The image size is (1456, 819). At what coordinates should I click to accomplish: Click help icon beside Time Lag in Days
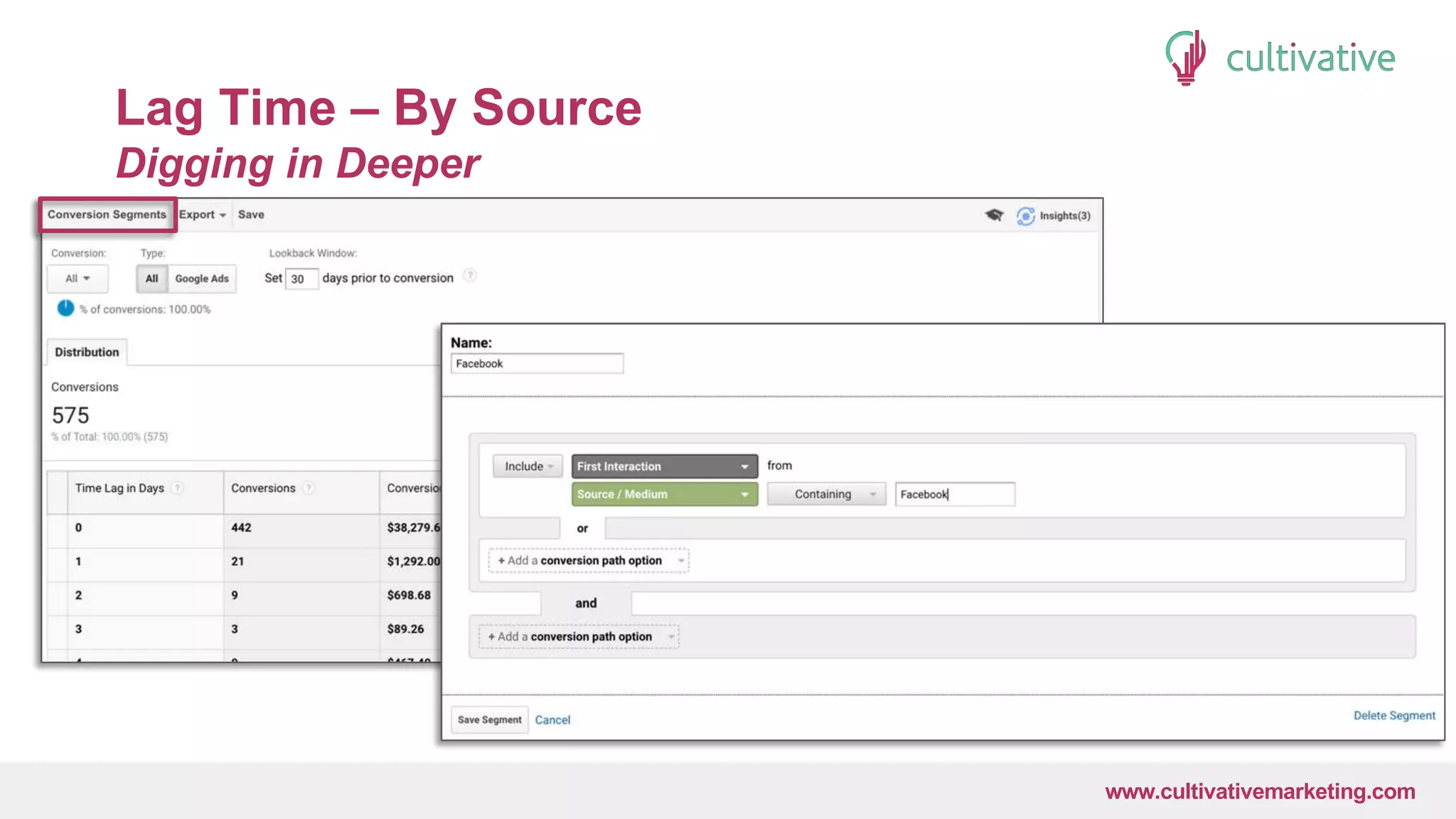click(x=178, y=488)
